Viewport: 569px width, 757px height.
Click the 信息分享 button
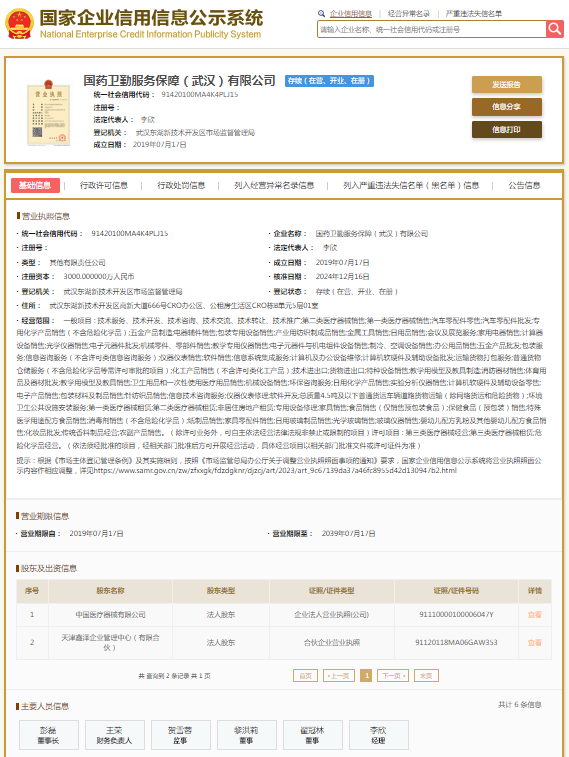tap(507, 107)
